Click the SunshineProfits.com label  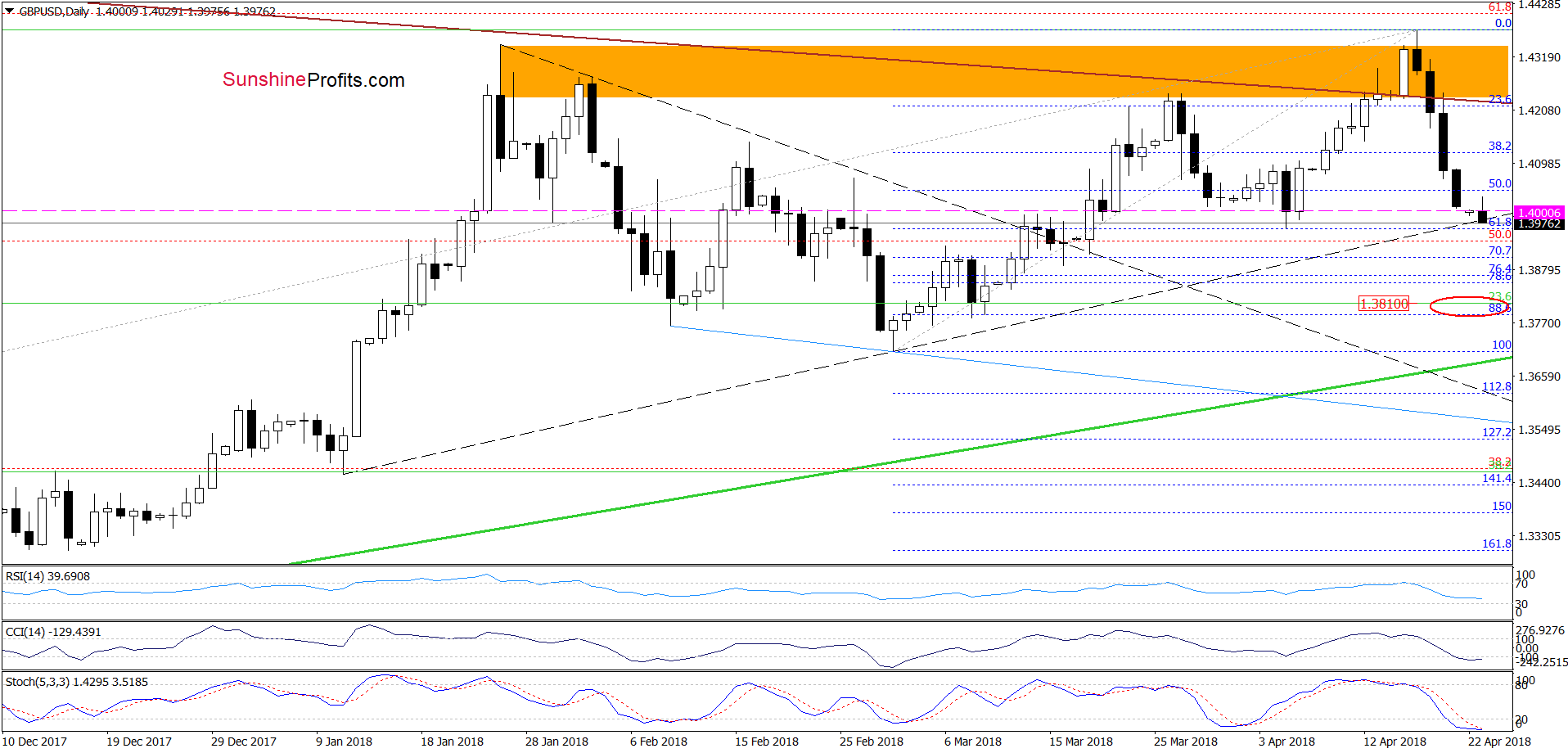click(313, 80)
